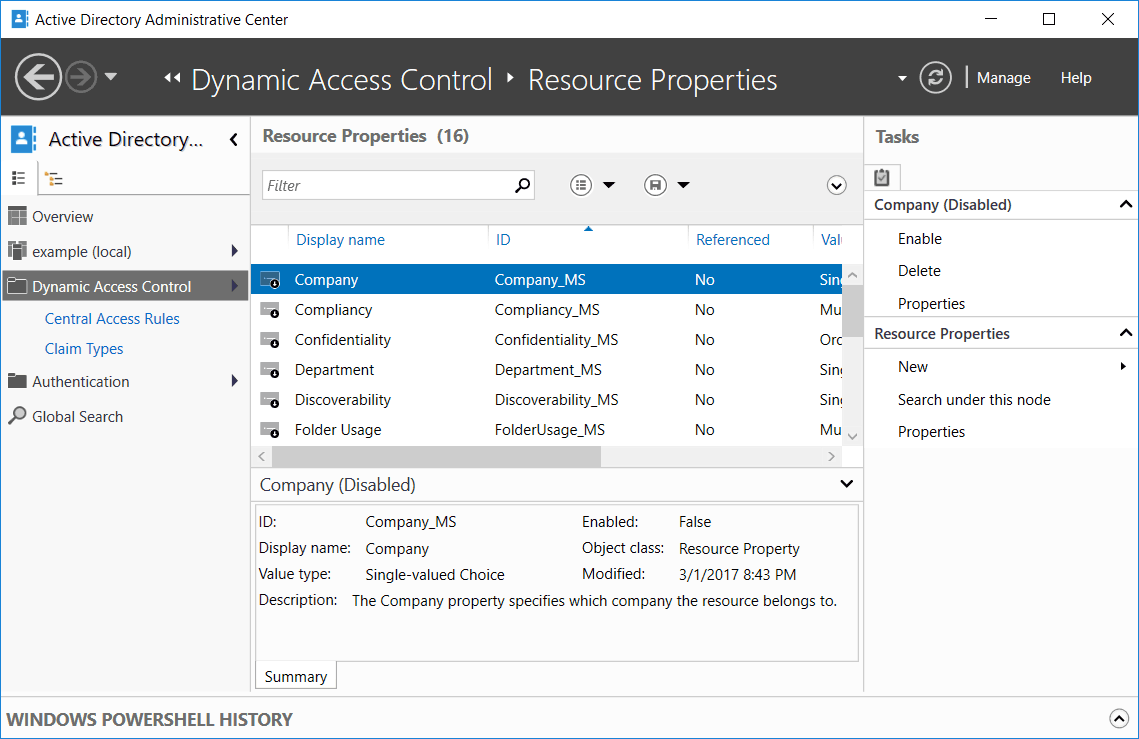The image size is (1139, 739).
Task: Expand breadcrumb arrow before Resource Properties
Action: click(510, 77)
